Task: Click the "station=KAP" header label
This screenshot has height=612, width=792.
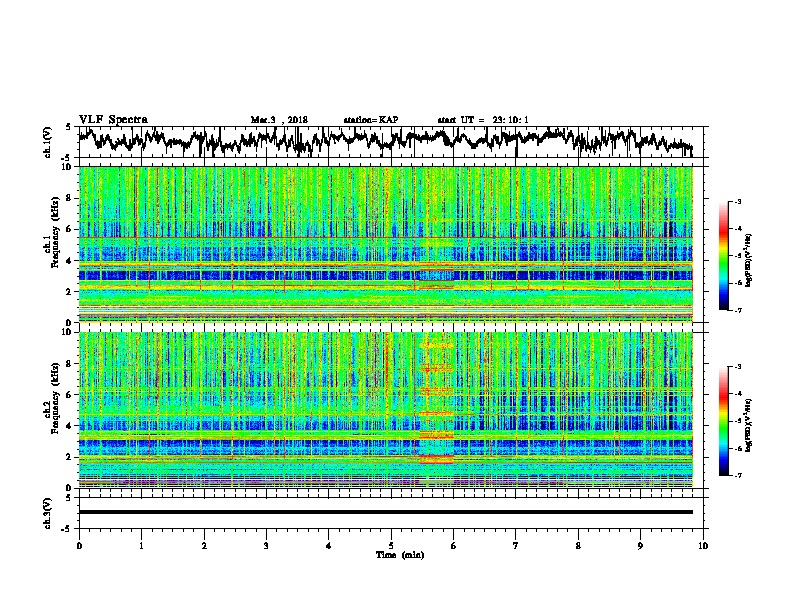Action: (371, 120)
